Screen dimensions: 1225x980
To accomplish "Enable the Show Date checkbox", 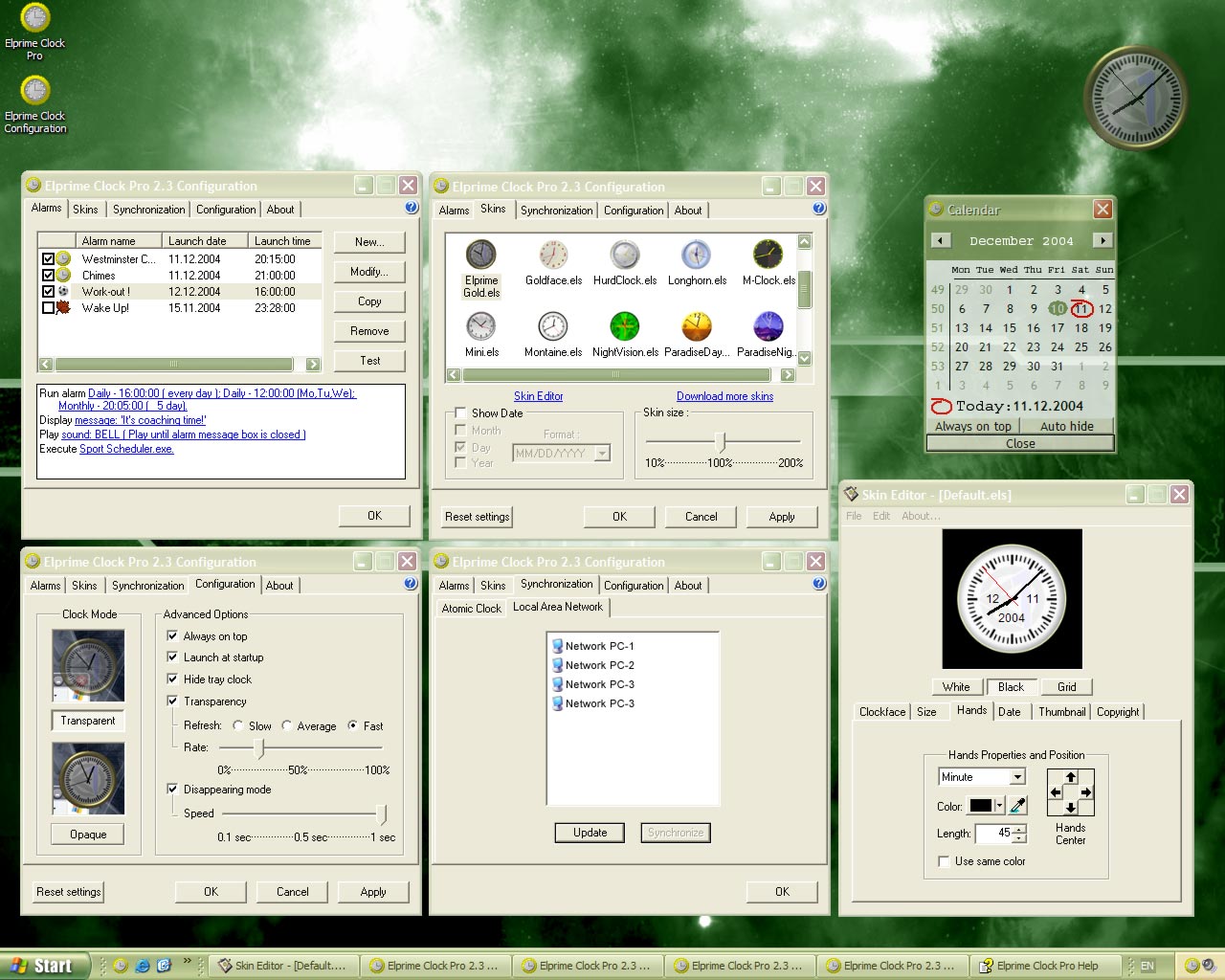I will (x=460, y=413).
